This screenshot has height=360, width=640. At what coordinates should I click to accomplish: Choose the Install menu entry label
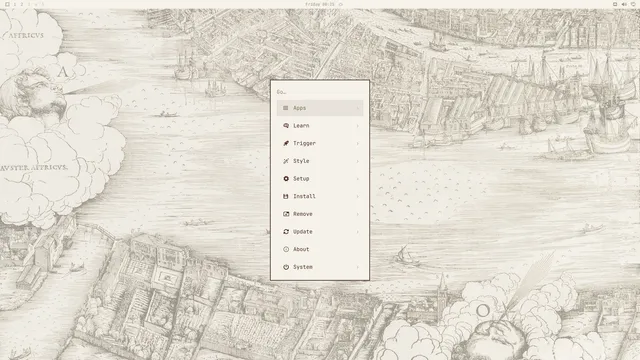pos(304,196)
